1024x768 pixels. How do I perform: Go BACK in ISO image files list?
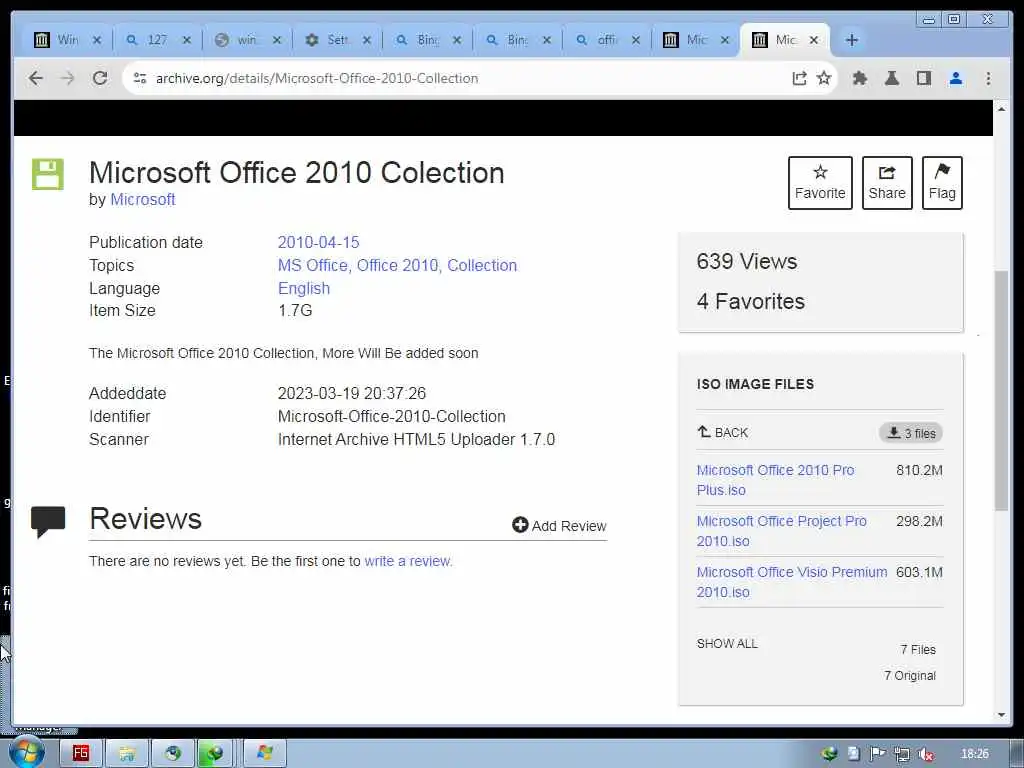(x=722, y=432)
